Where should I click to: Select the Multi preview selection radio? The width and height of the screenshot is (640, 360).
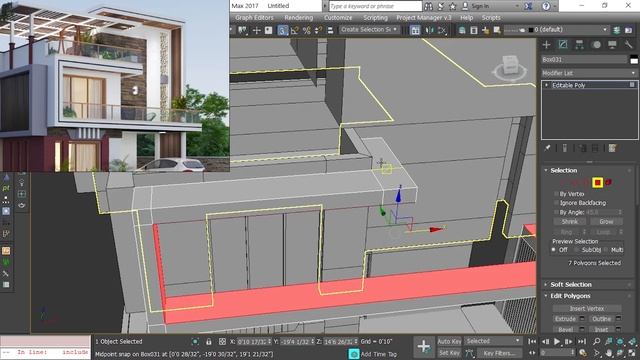point(606,249)
